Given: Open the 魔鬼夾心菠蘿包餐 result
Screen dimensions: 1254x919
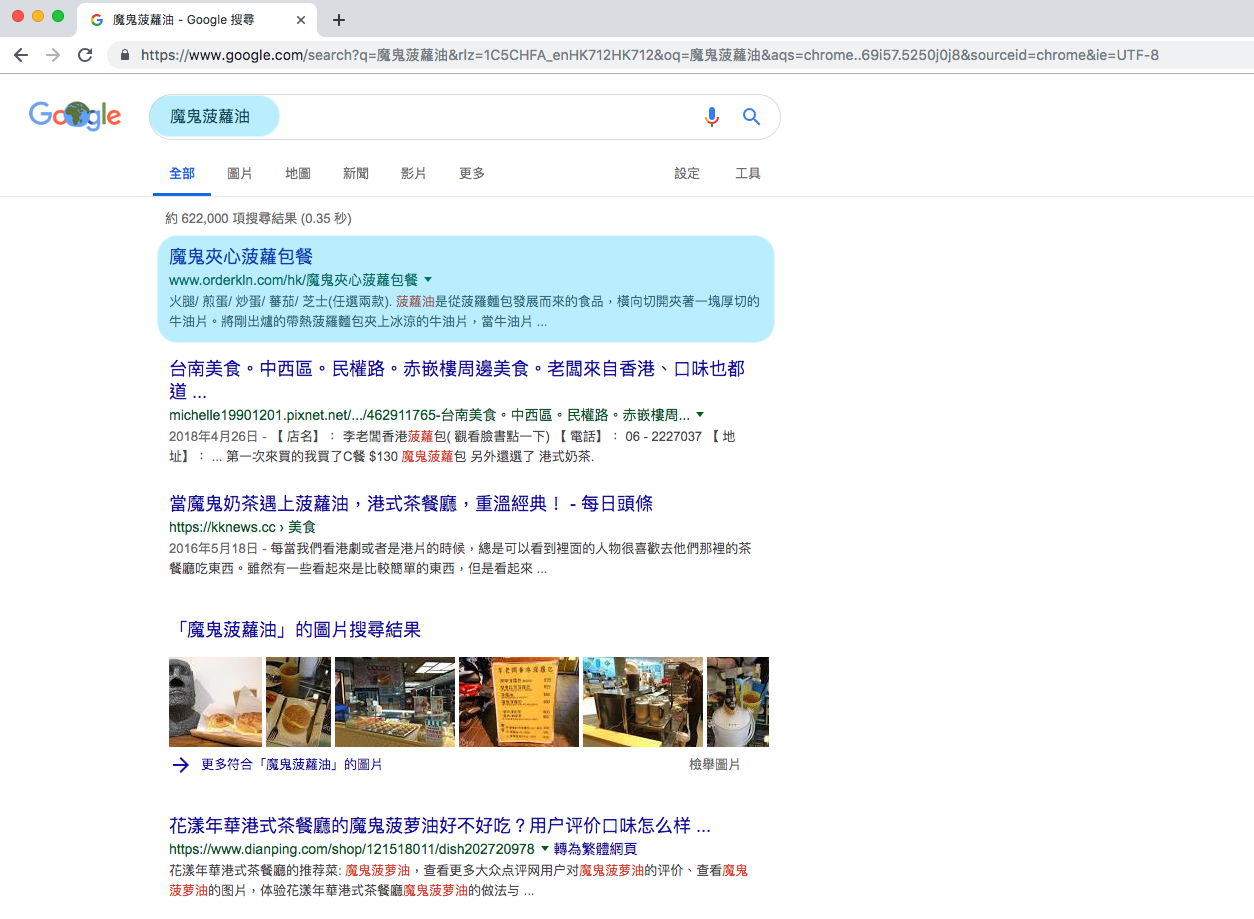Looking at the screenshot, I should click(241, 257).
